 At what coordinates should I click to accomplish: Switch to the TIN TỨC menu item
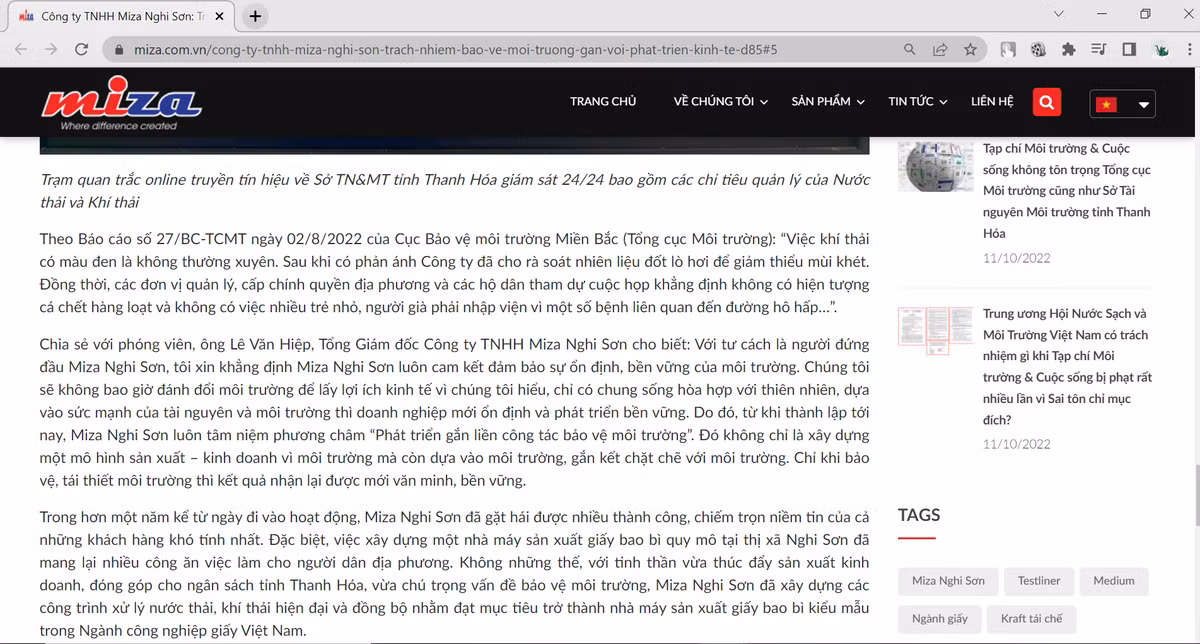click(x=911, y=101)
